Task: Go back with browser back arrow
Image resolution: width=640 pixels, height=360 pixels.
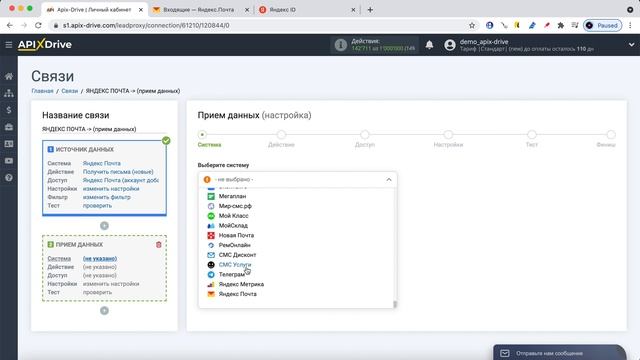Action: (10, 25)
